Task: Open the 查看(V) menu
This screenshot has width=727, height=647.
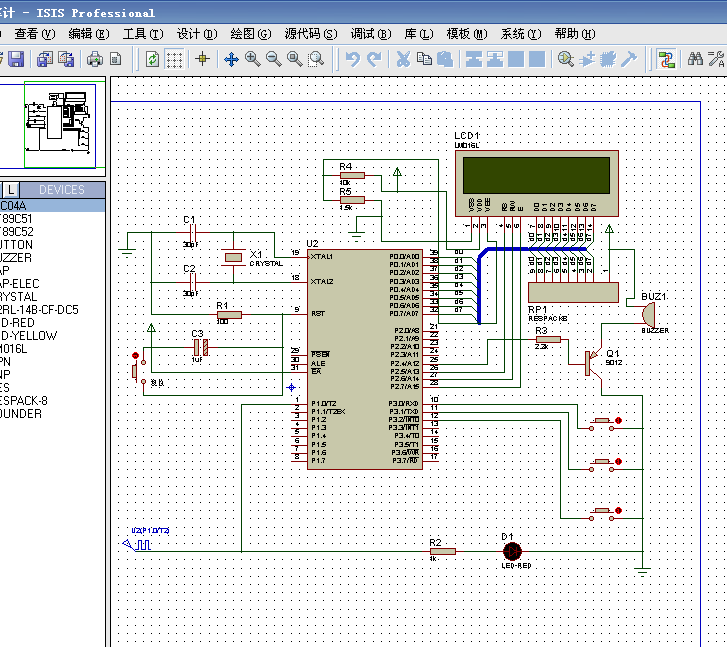Action: [x=35, y=34]
